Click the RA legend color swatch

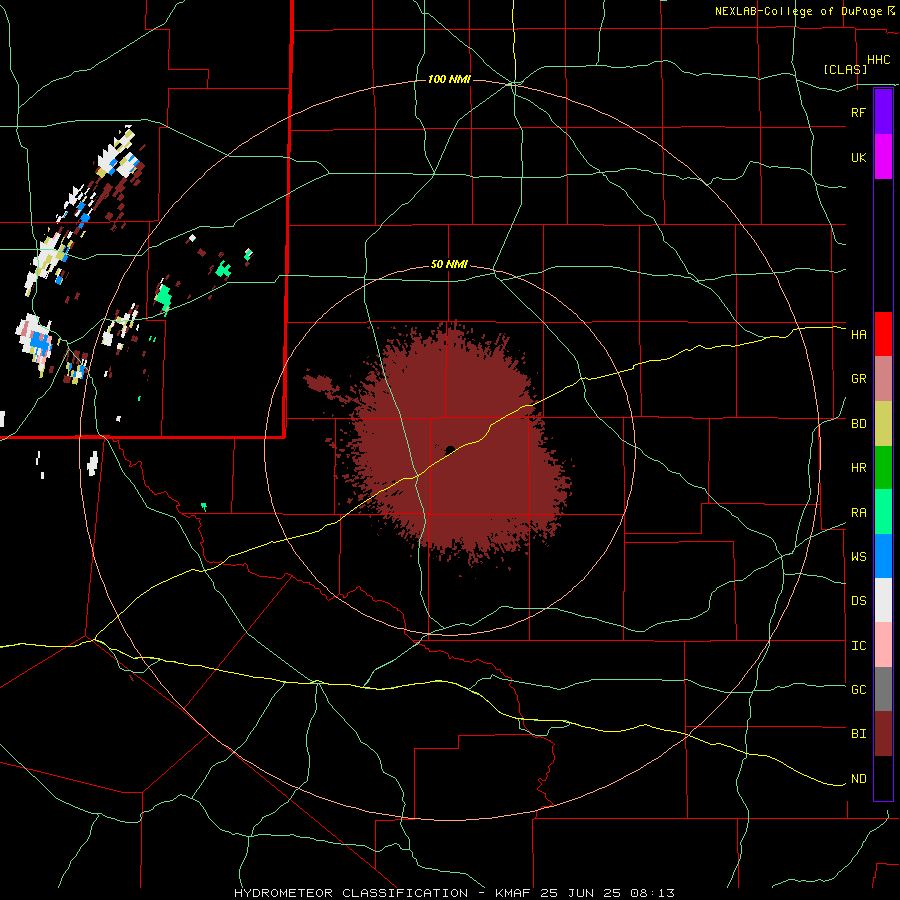[883, 512]
